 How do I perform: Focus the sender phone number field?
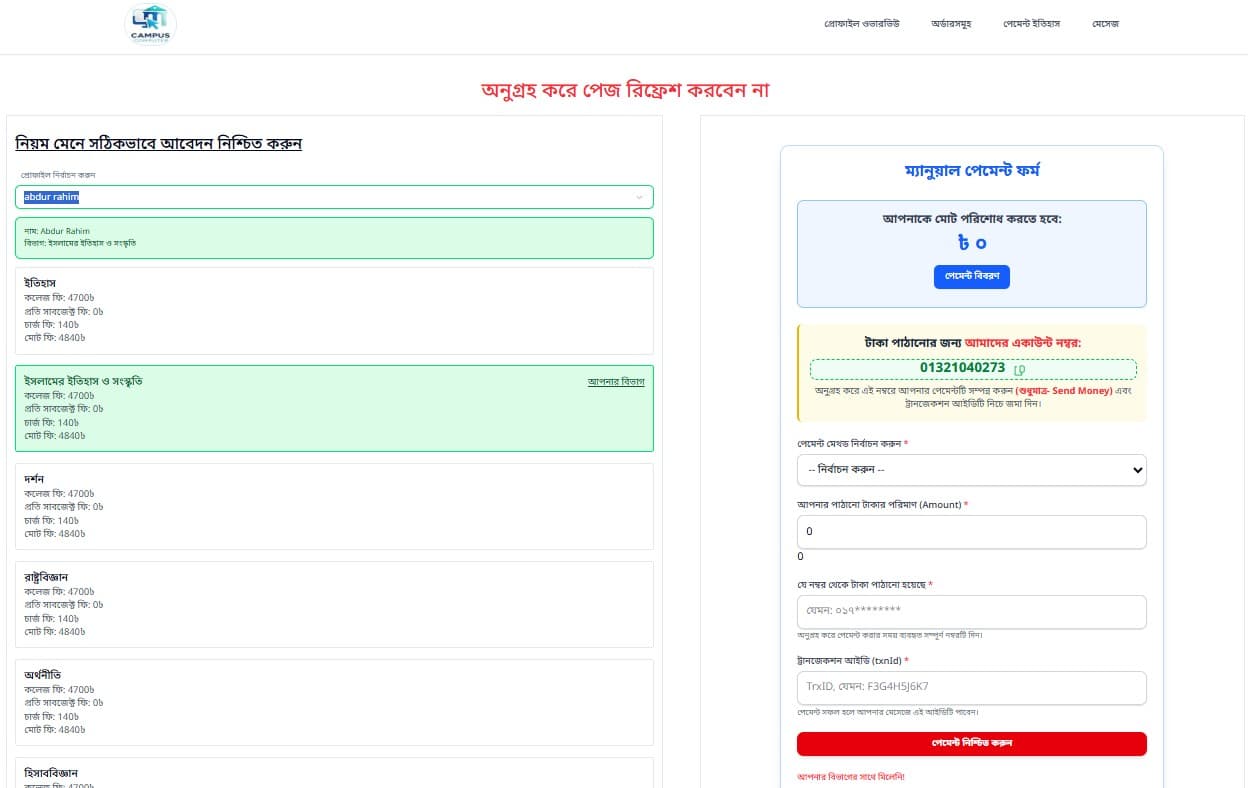point(971,611)
